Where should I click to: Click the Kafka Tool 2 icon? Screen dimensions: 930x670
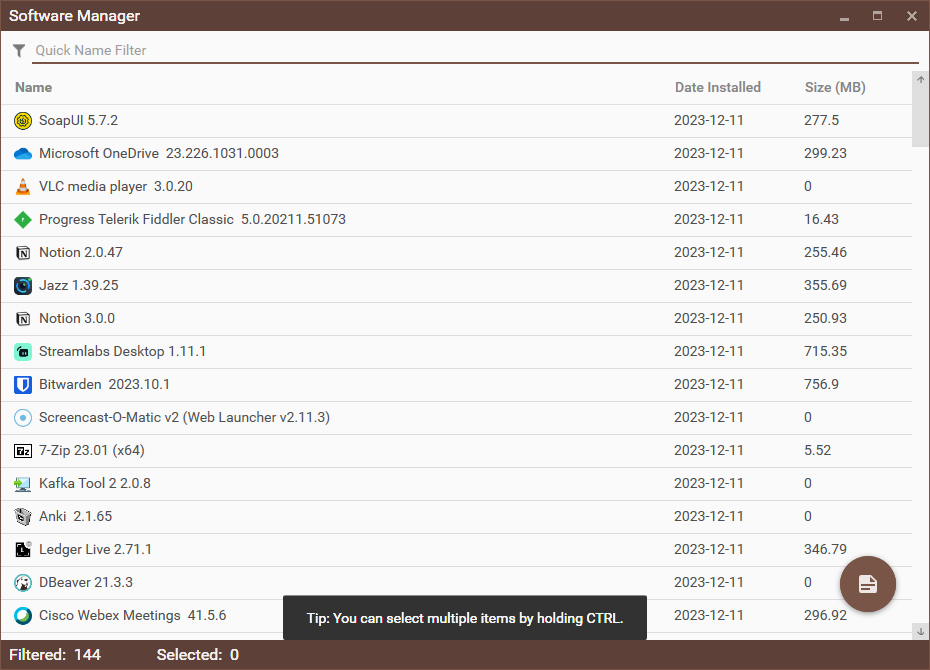click(x=23, y=484)
